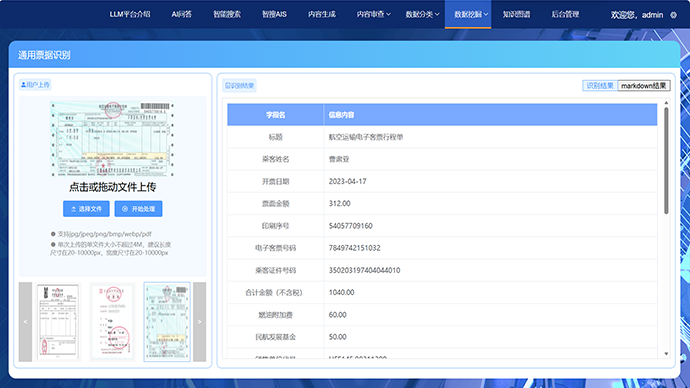690x388 pixels.
Task: Click the 点击或拖动文件上传 upload area text
Action: point(113,187)
